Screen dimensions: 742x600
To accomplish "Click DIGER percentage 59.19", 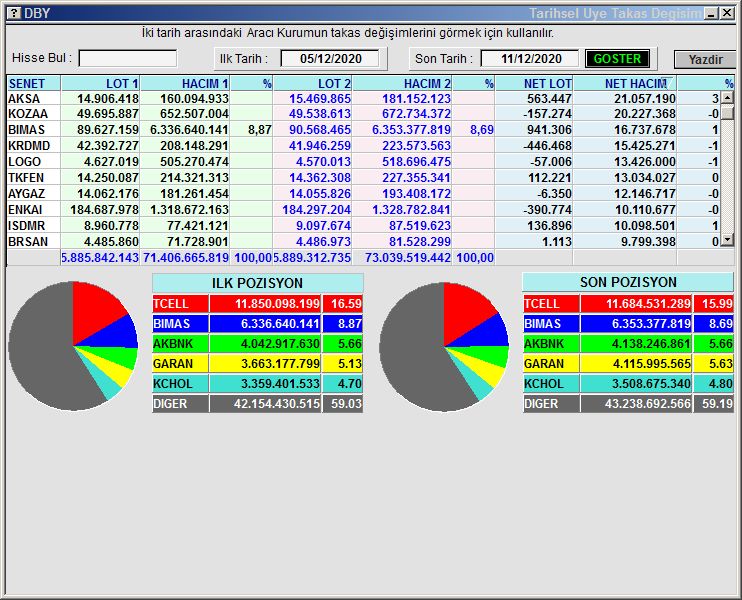I will [717, 404].
